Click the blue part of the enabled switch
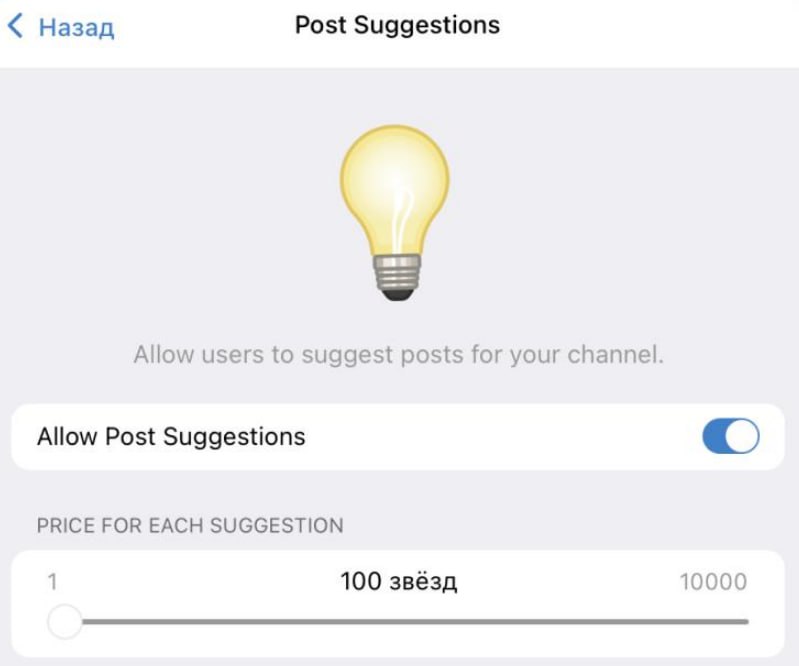Image resolution: width=799 pixels, height=666 pixels. (716, 437)
